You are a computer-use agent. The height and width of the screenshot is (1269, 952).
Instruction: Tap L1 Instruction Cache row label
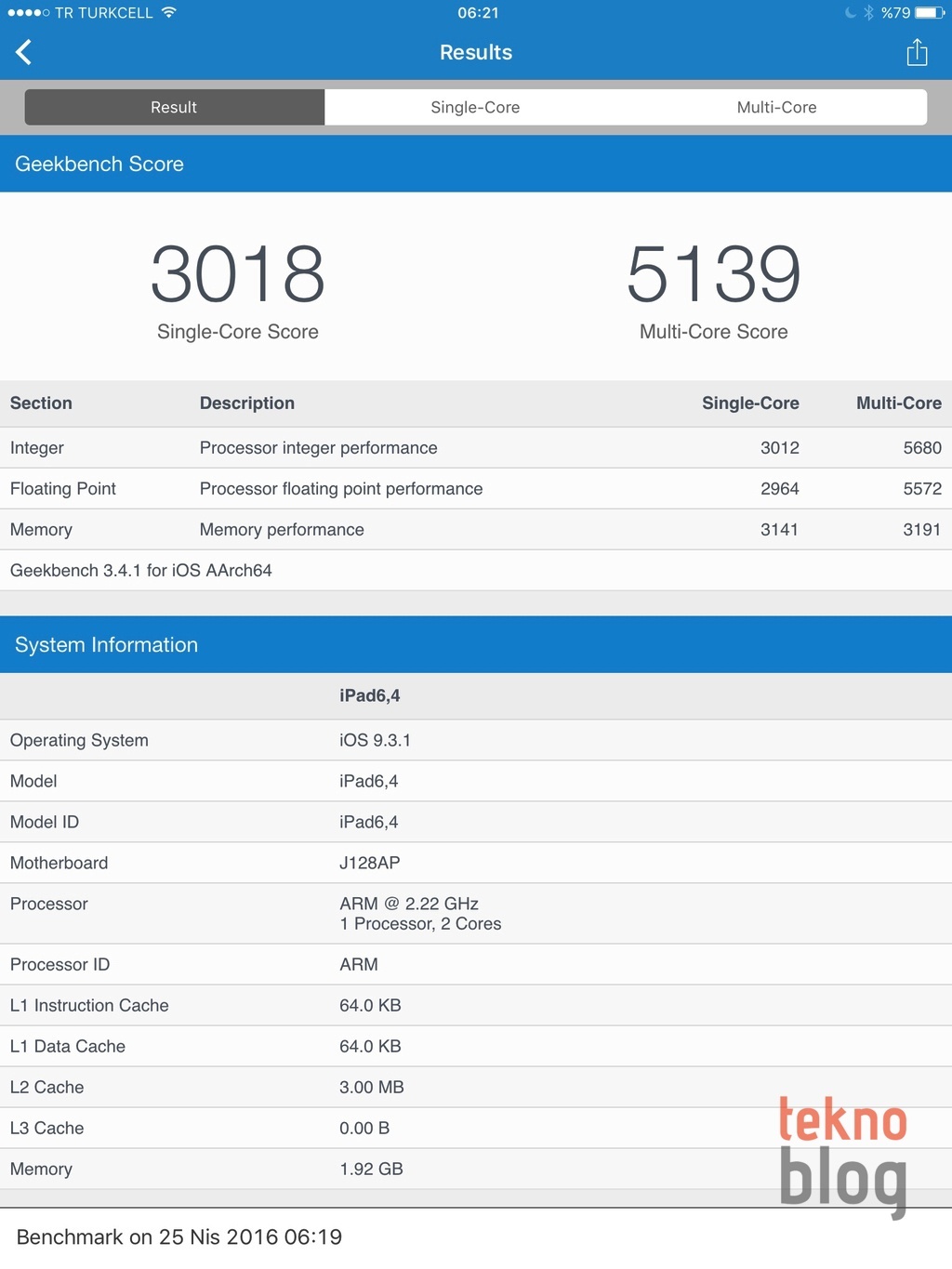89,1006
